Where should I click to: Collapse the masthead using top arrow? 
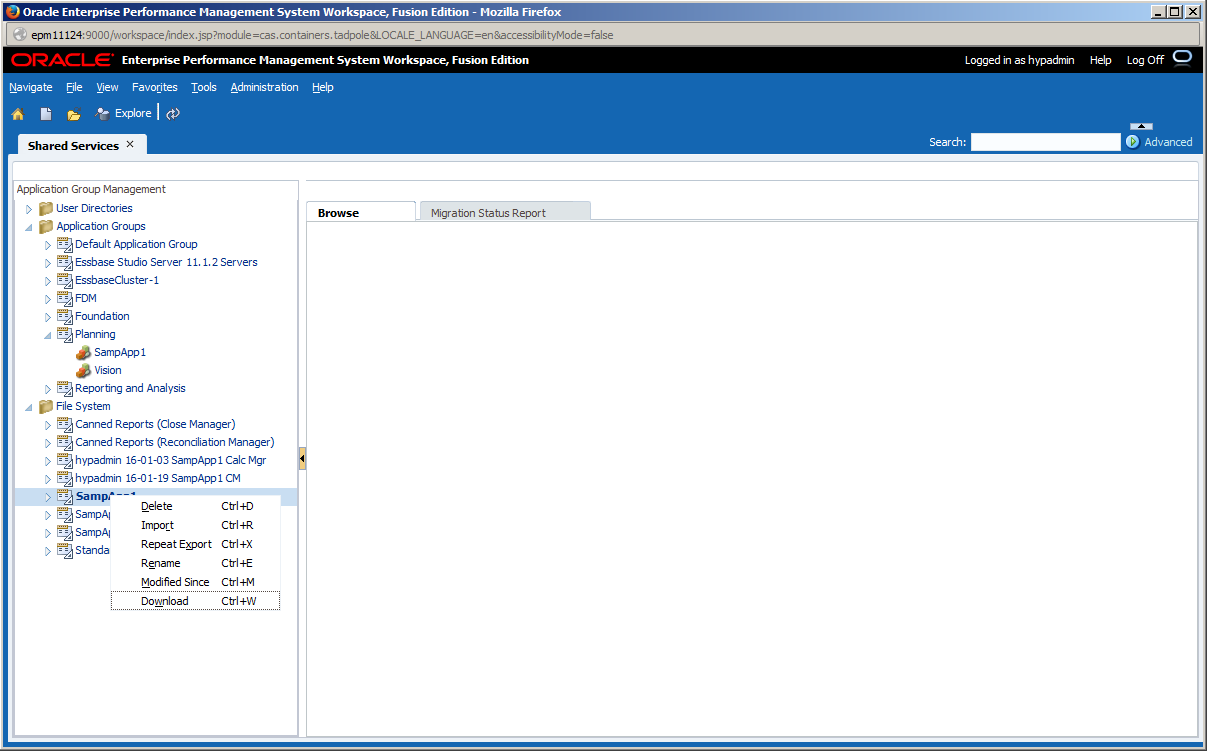pyautogui.click(x=1141, y=126)
